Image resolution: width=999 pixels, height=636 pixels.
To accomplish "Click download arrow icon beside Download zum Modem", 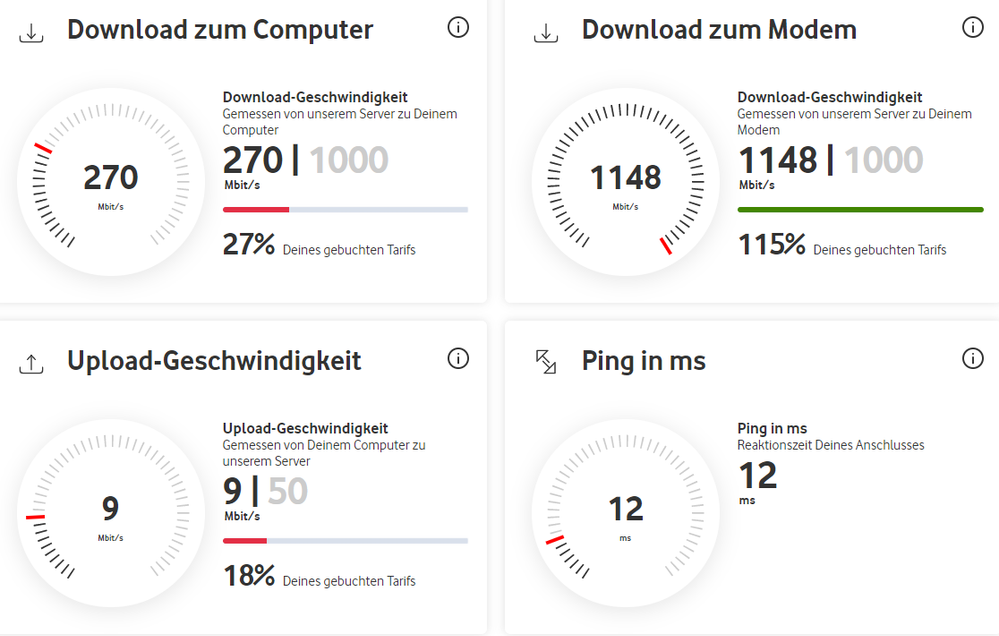I will (546, 33).
